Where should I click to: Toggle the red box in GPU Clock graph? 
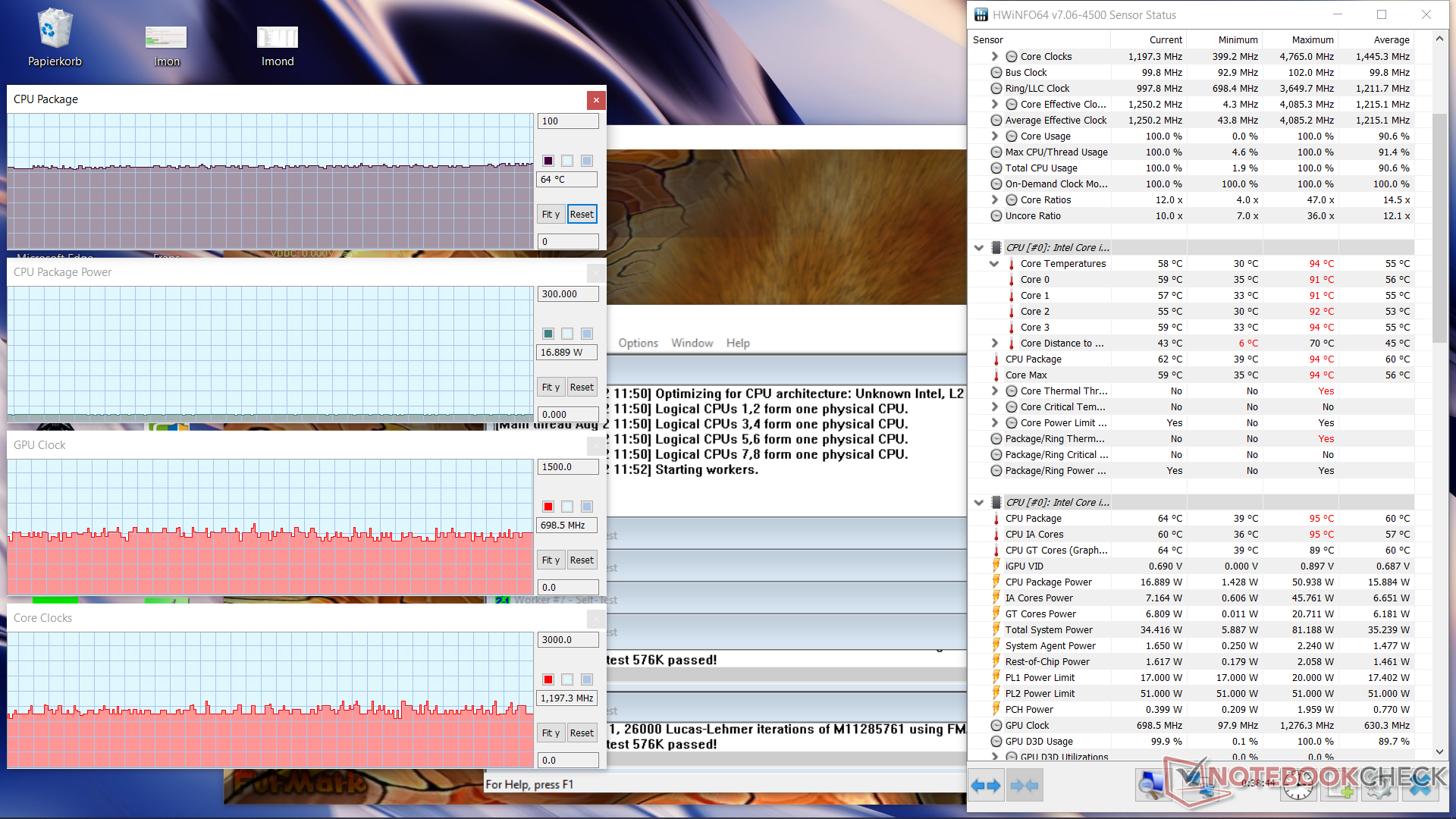[548, 507]
